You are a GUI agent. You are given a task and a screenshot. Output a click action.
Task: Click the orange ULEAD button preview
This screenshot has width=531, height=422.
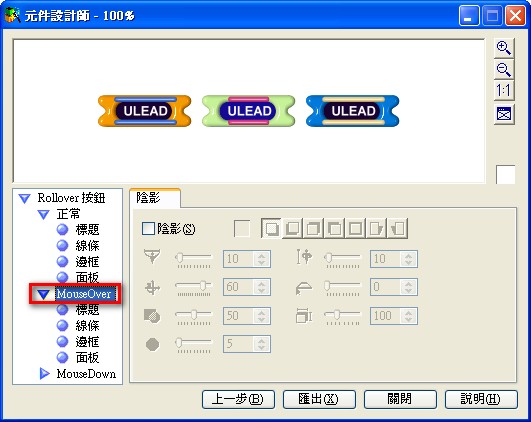145,111
